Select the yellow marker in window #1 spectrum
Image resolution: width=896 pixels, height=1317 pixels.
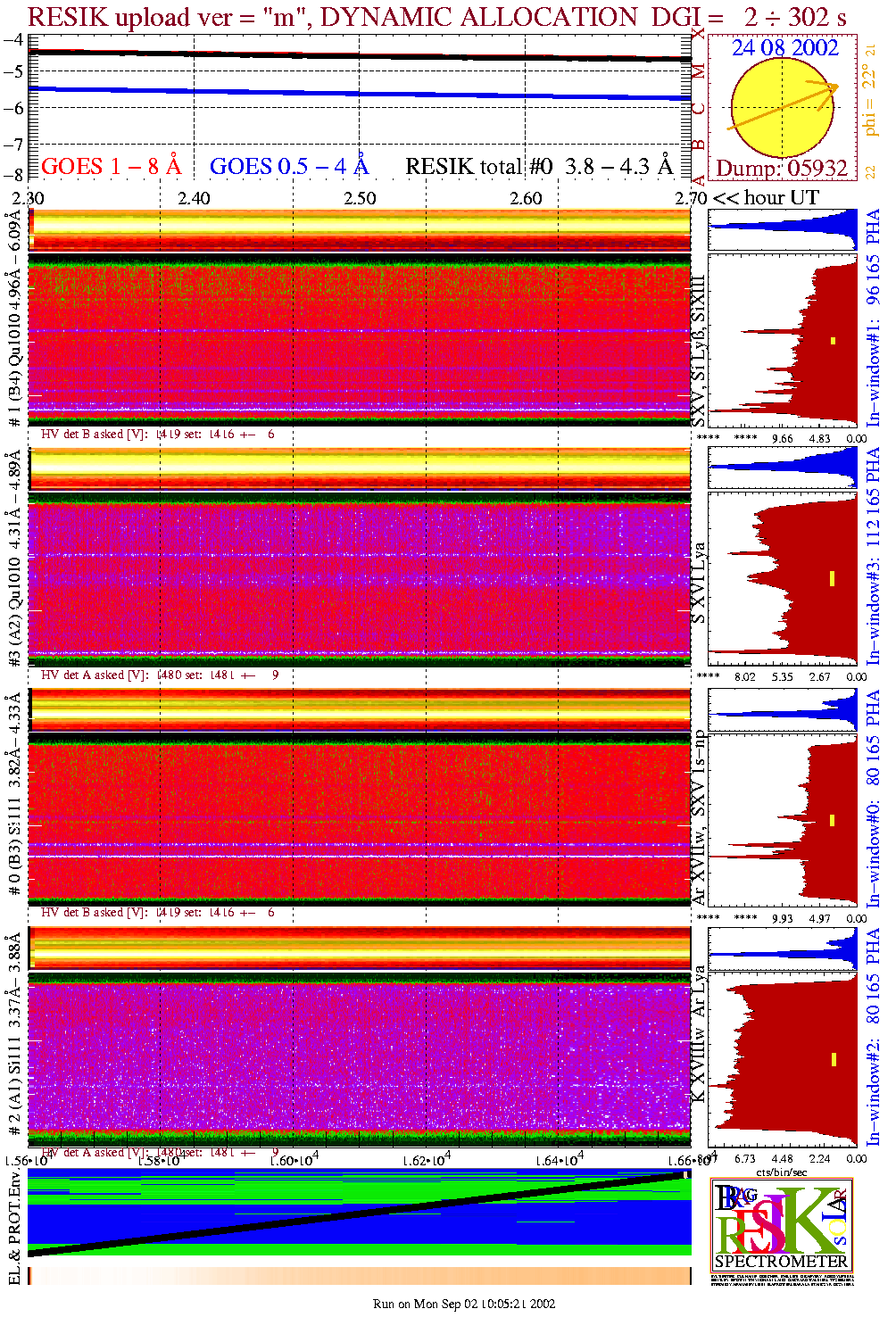(833, 340)
